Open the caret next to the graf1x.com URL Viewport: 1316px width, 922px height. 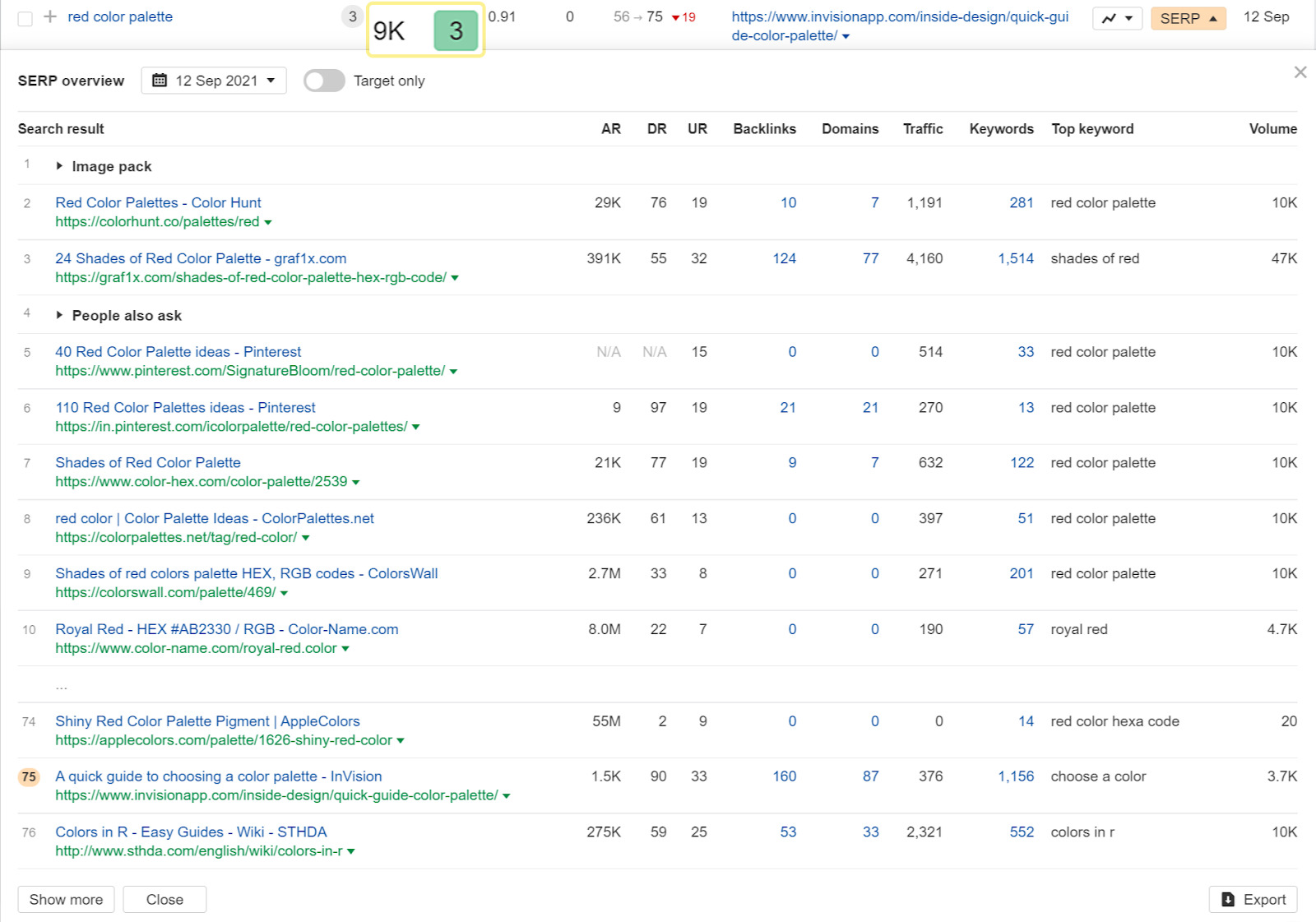pyautogui.click(x=454, y=277)
